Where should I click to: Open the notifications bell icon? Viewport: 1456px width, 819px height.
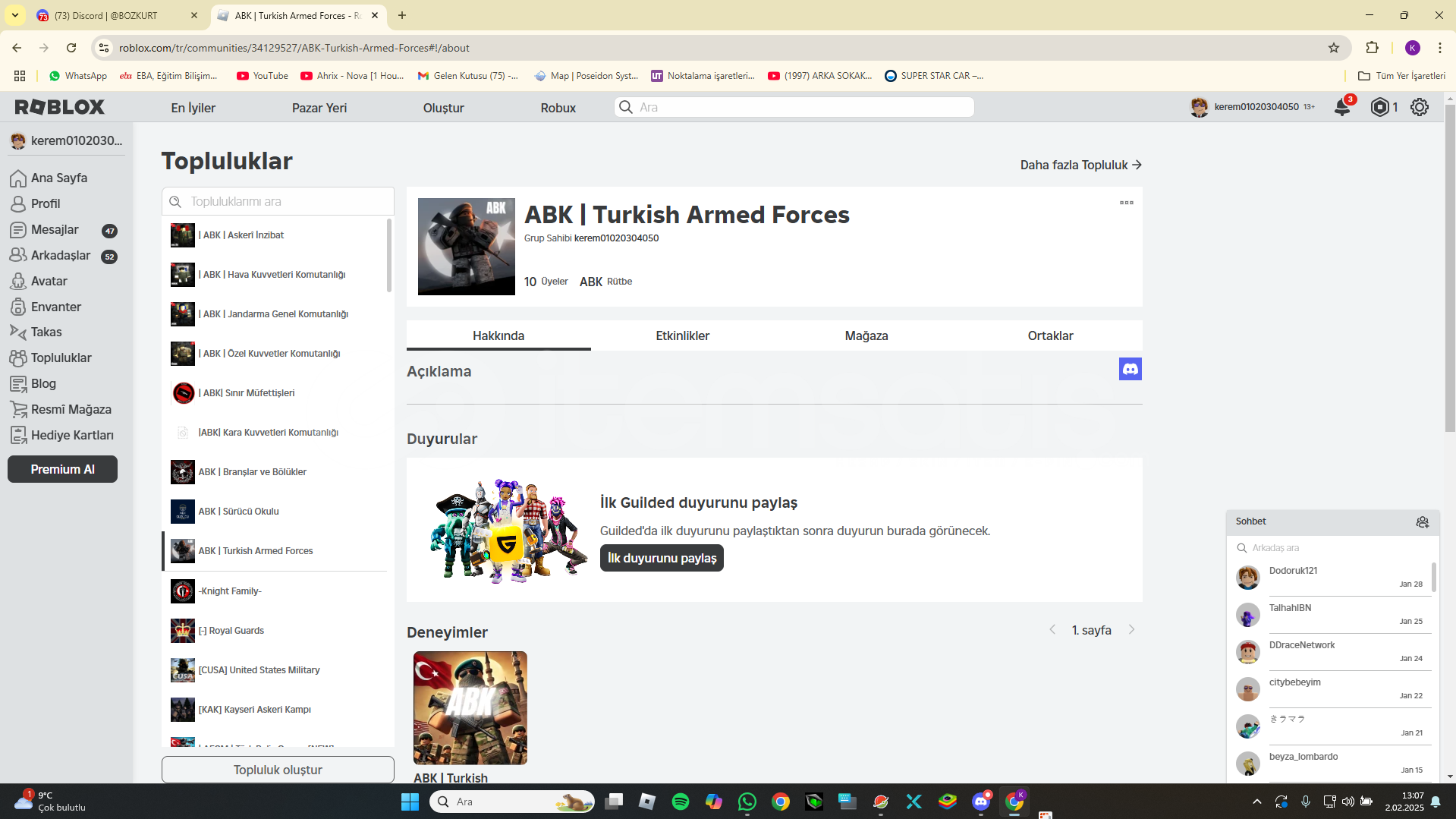click(1342, 107)
